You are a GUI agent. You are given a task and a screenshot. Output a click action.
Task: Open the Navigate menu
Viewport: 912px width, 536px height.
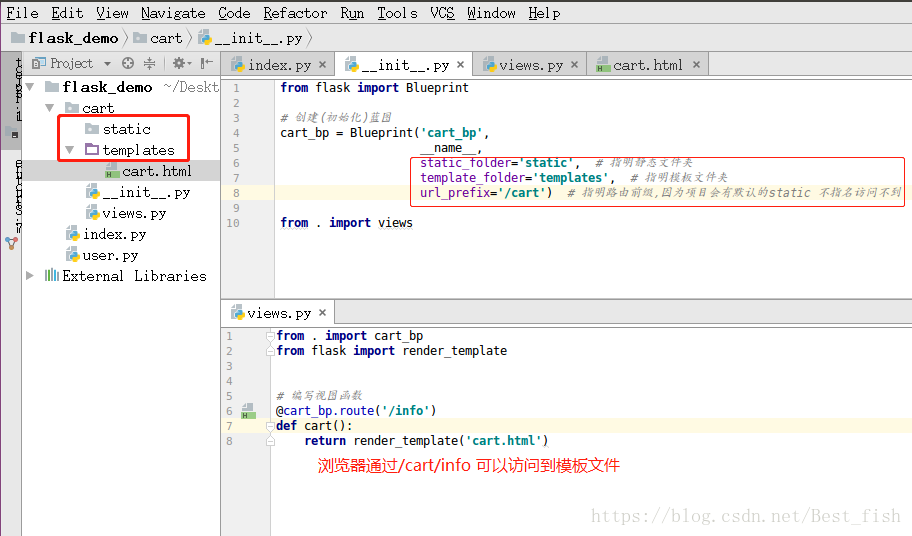pos(173,13)
